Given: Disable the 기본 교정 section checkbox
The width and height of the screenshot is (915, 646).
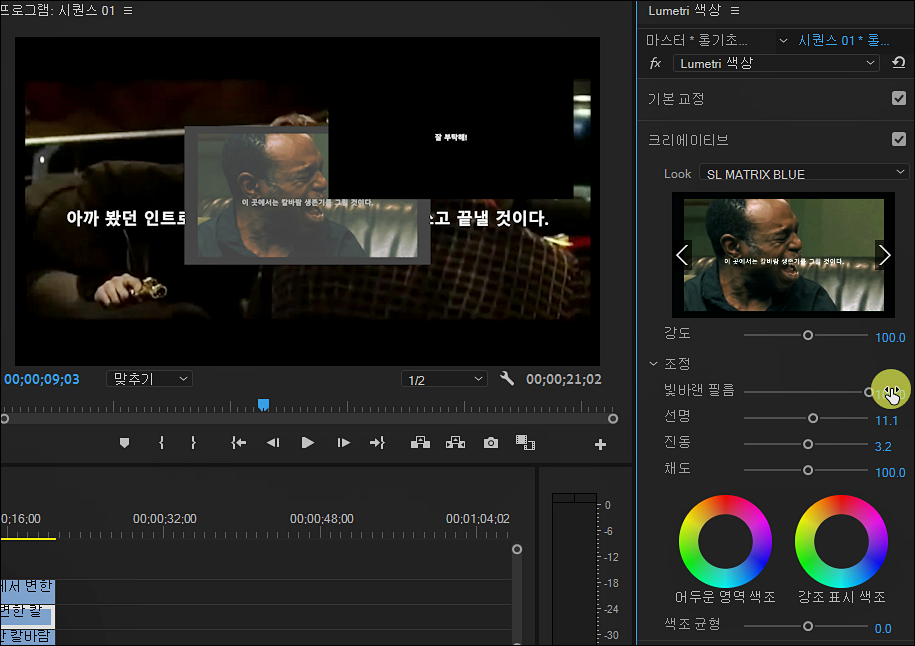Looking at the screenshot, I should click(899, 98).
